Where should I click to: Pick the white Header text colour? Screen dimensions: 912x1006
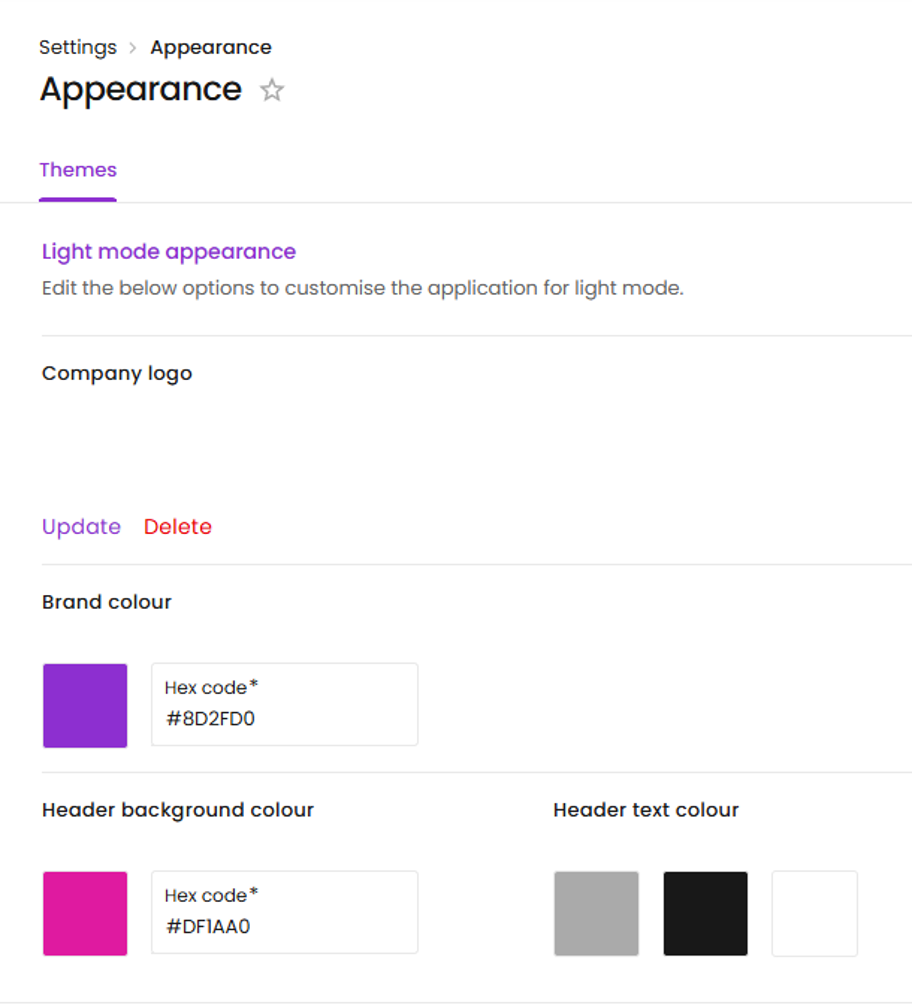(814, 913)
